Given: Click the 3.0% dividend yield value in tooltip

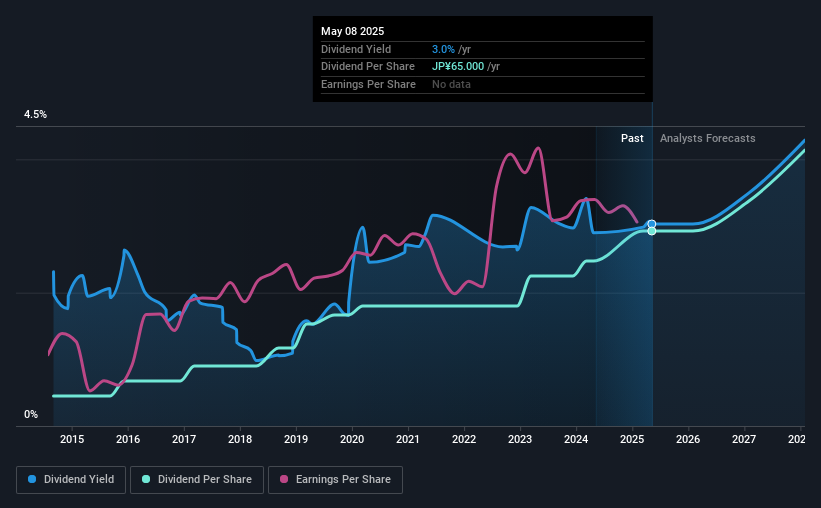Looking at the screenshot, I should pos(443,49).
